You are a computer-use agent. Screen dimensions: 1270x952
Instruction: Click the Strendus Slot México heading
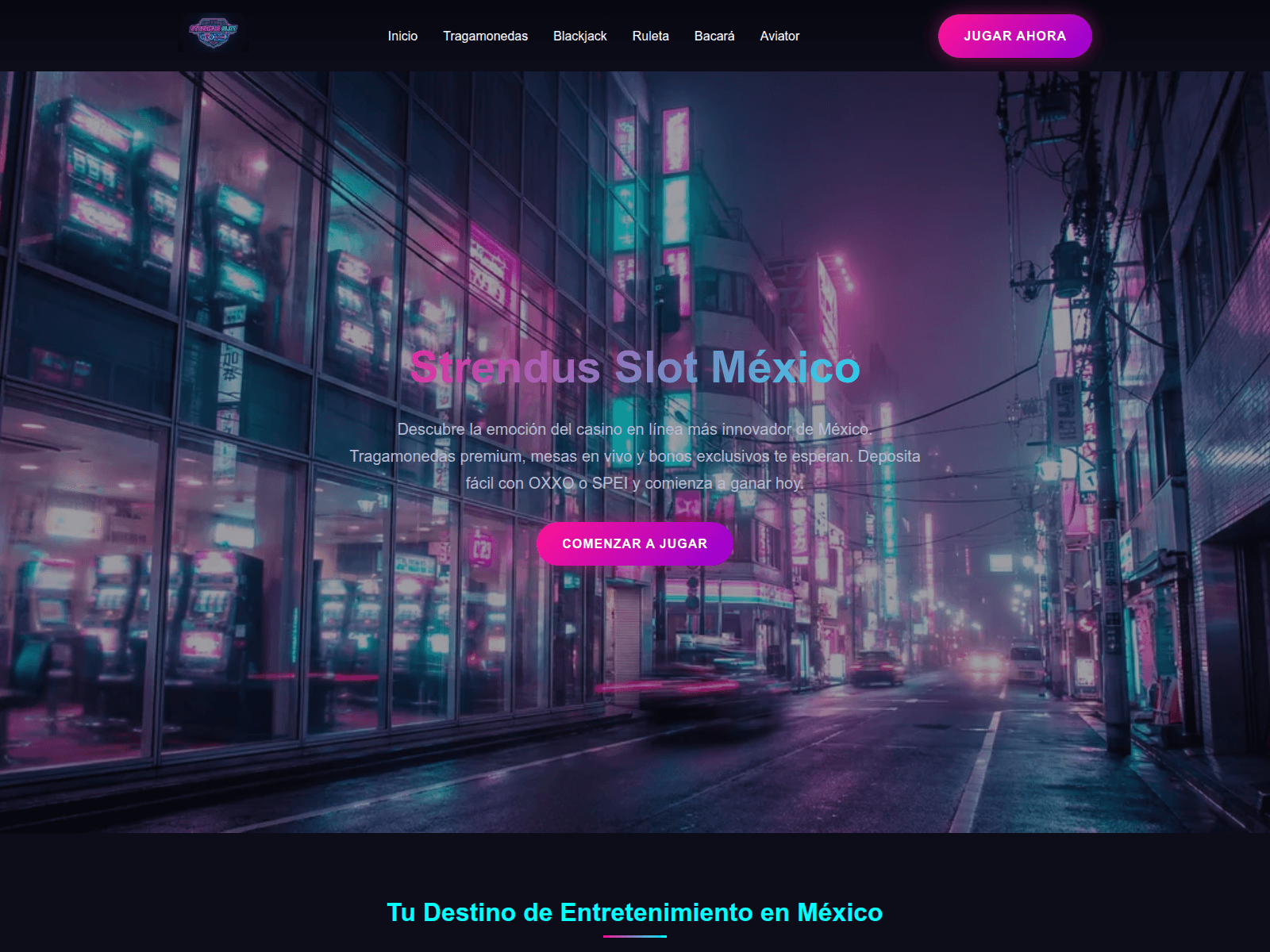click(635, 367)
